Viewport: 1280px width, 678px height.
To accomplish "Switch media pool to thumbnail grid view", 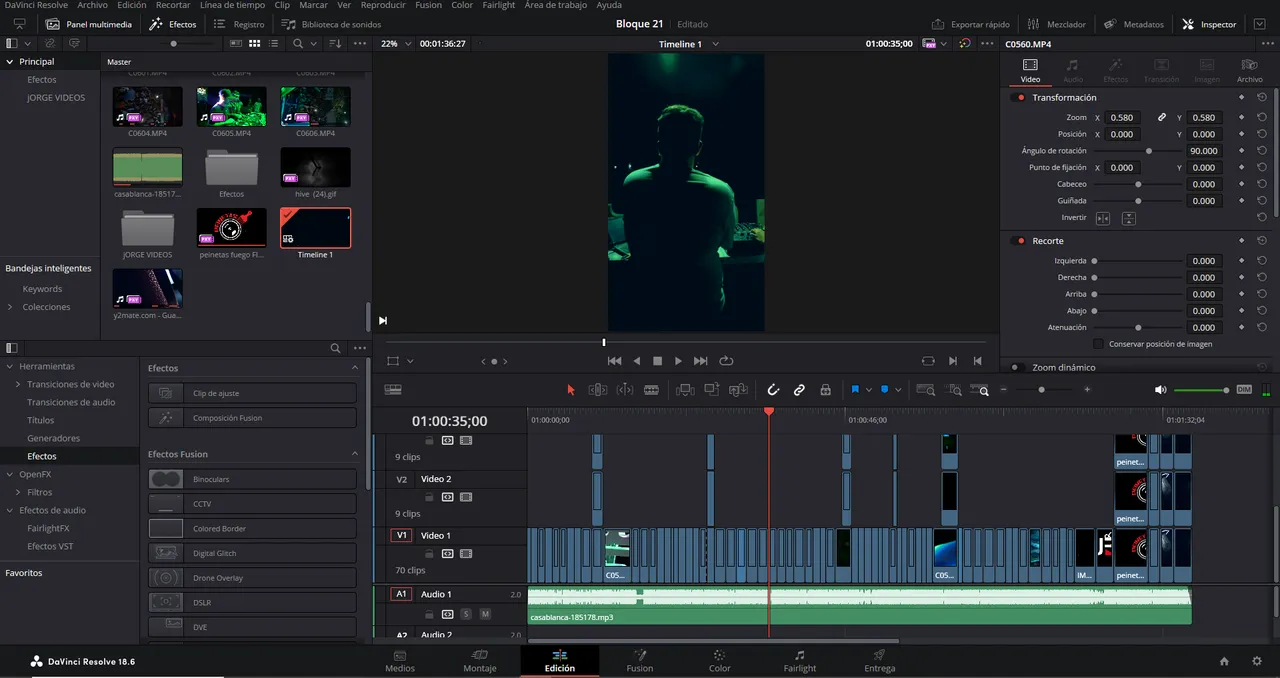I will click(254, 44).
